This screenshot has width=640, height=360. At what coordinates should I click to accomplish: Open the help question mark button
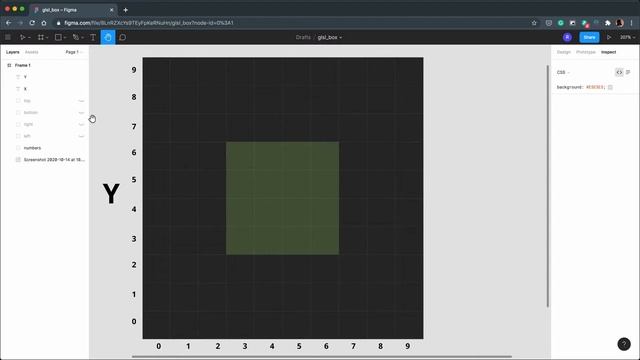tap(624, 344)
